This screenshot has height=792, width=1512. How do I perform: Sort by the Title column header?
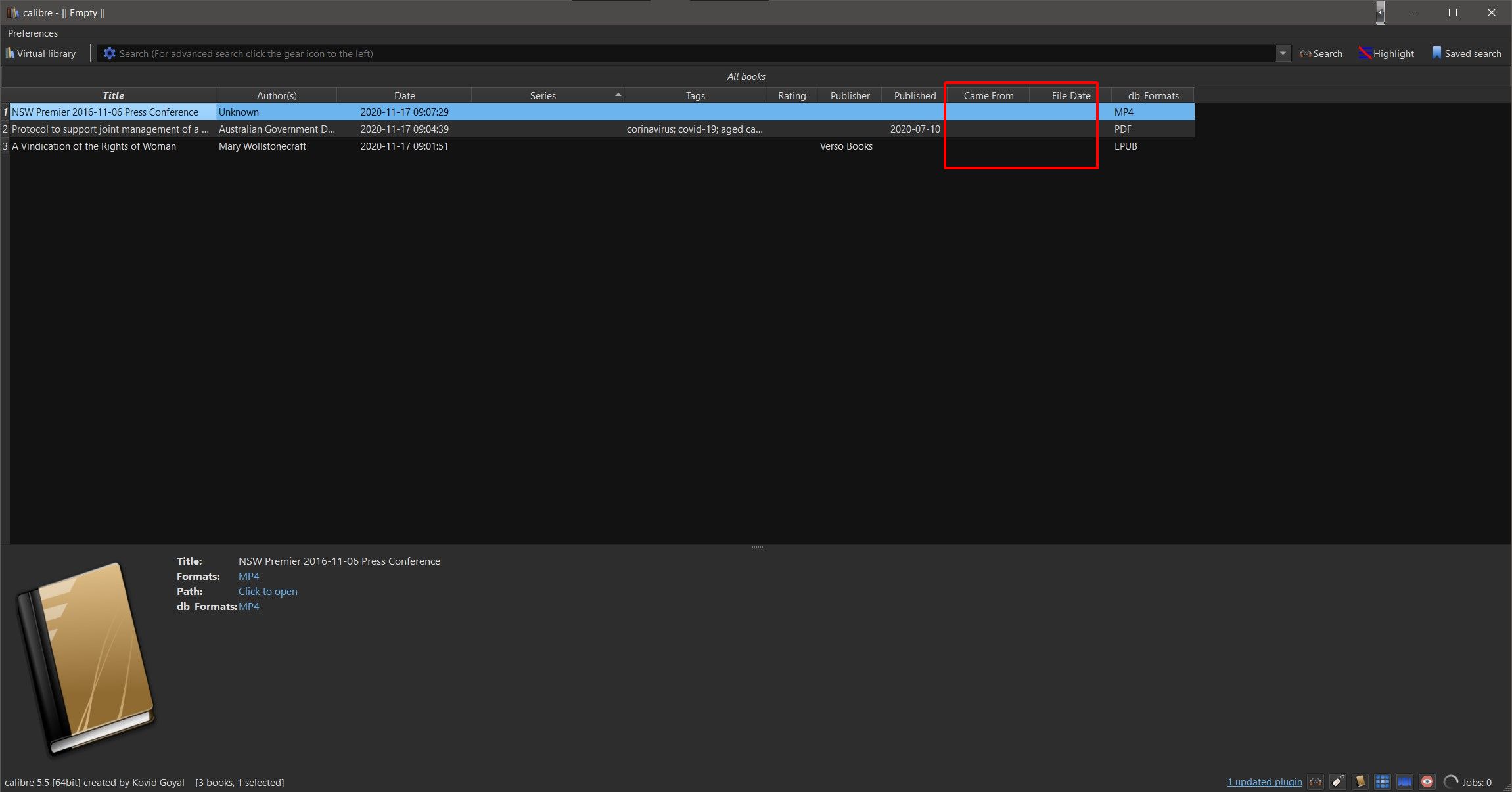[x=113, y=95]
